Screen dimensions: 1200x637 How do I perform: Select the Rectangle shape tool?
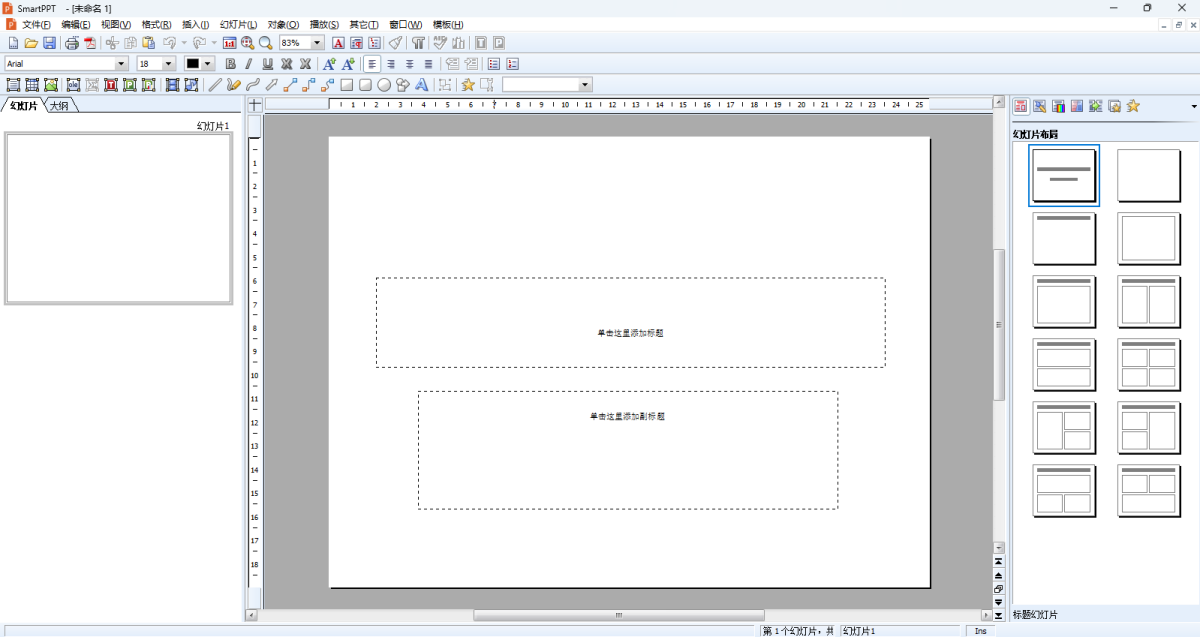[x=345, y=85]
